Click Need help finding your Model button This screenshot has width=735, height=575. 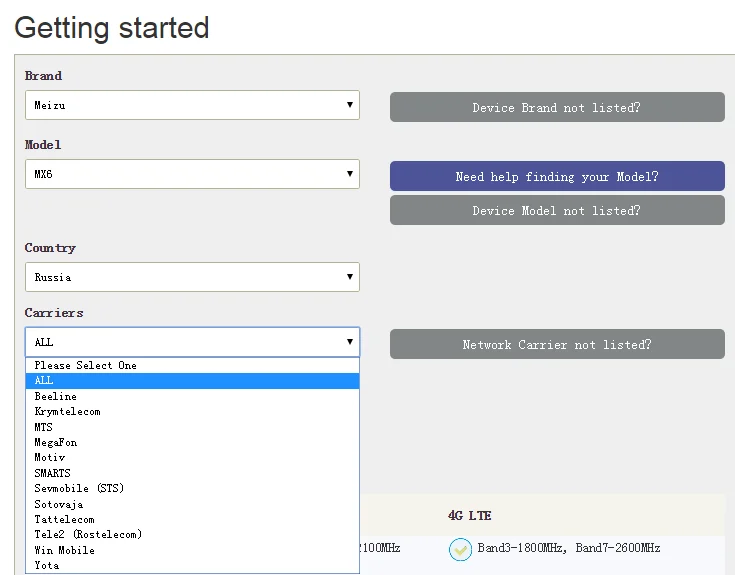tap(557, 176)
